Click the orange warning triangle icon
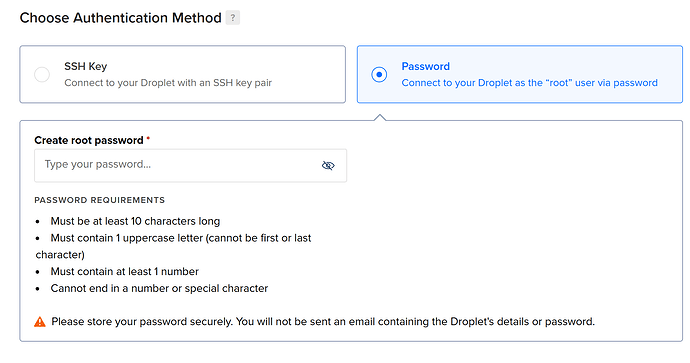This screenshot has height=363, width=690. [x=40, y=322]
